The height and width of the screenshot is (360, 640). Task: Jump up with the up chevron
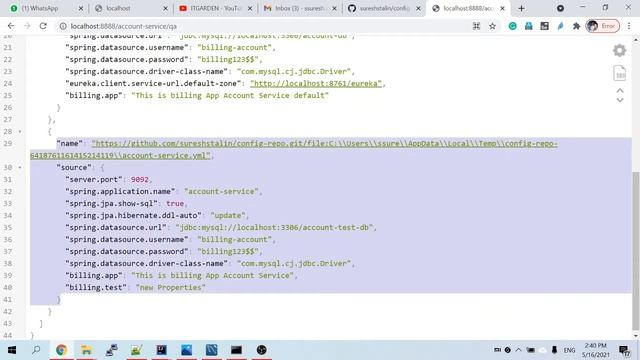(x=620, y=91)
